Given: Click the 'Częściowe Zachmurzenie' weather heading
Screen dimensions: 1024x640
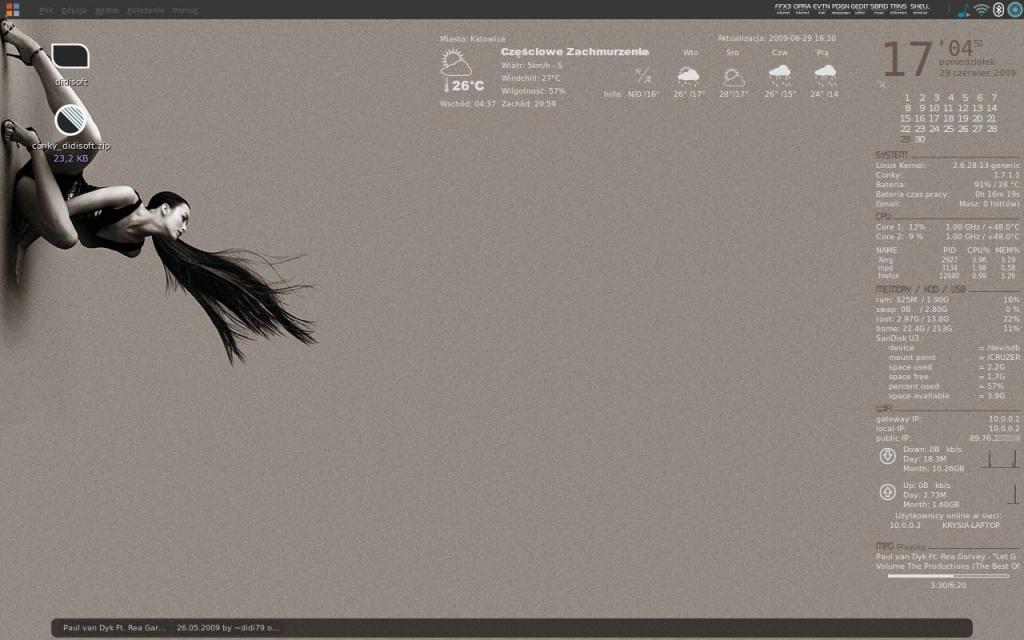Looking at the screenshot, I should point(575,52).
